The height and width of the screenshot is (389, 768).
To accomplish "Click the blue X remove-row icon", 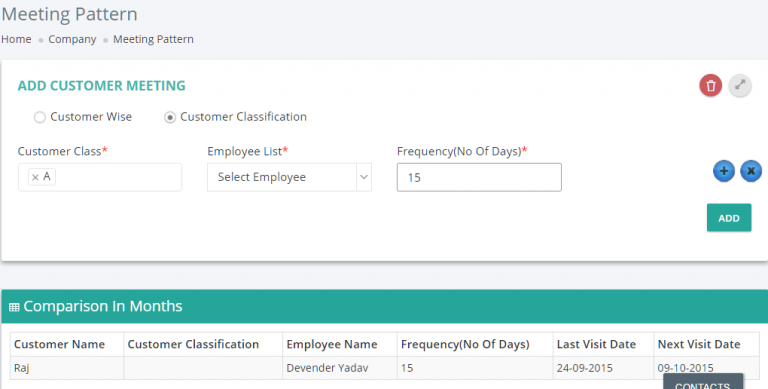I will [x=751, y=171].
